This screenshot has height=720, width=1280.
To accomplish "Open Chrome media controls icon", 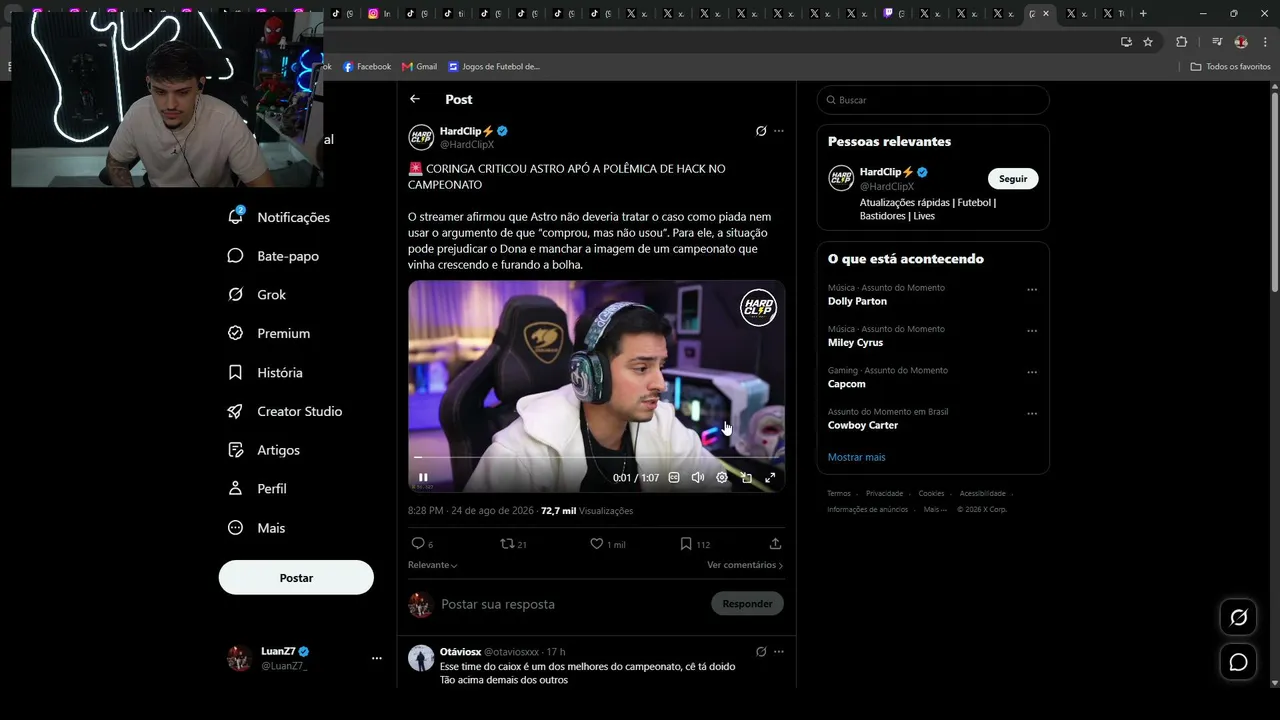I will [1217, 42].
